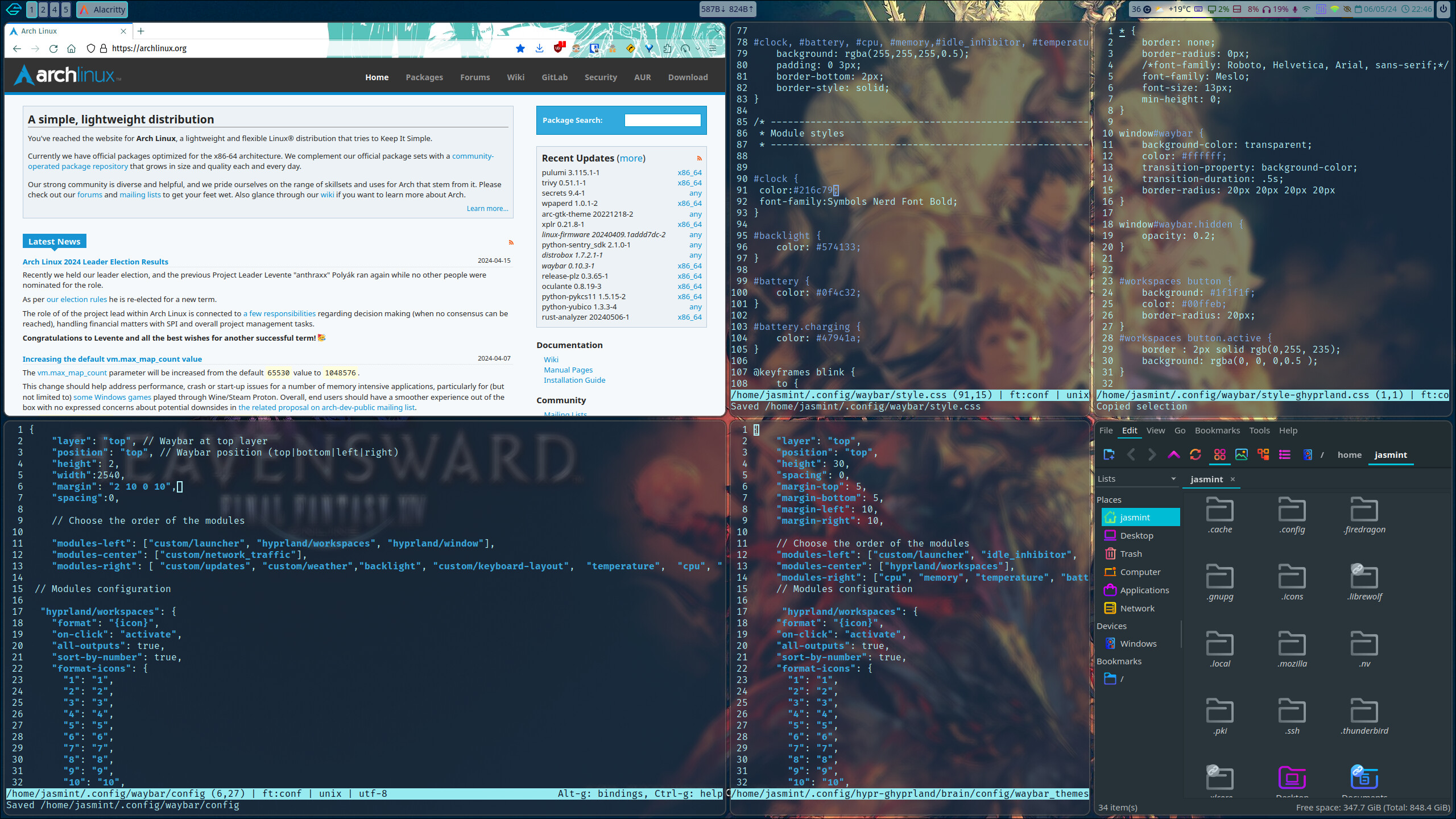Screen dimensions: 1456x819
Task: Switch to workspace 4 in Waybar
Action: [54, 10]
